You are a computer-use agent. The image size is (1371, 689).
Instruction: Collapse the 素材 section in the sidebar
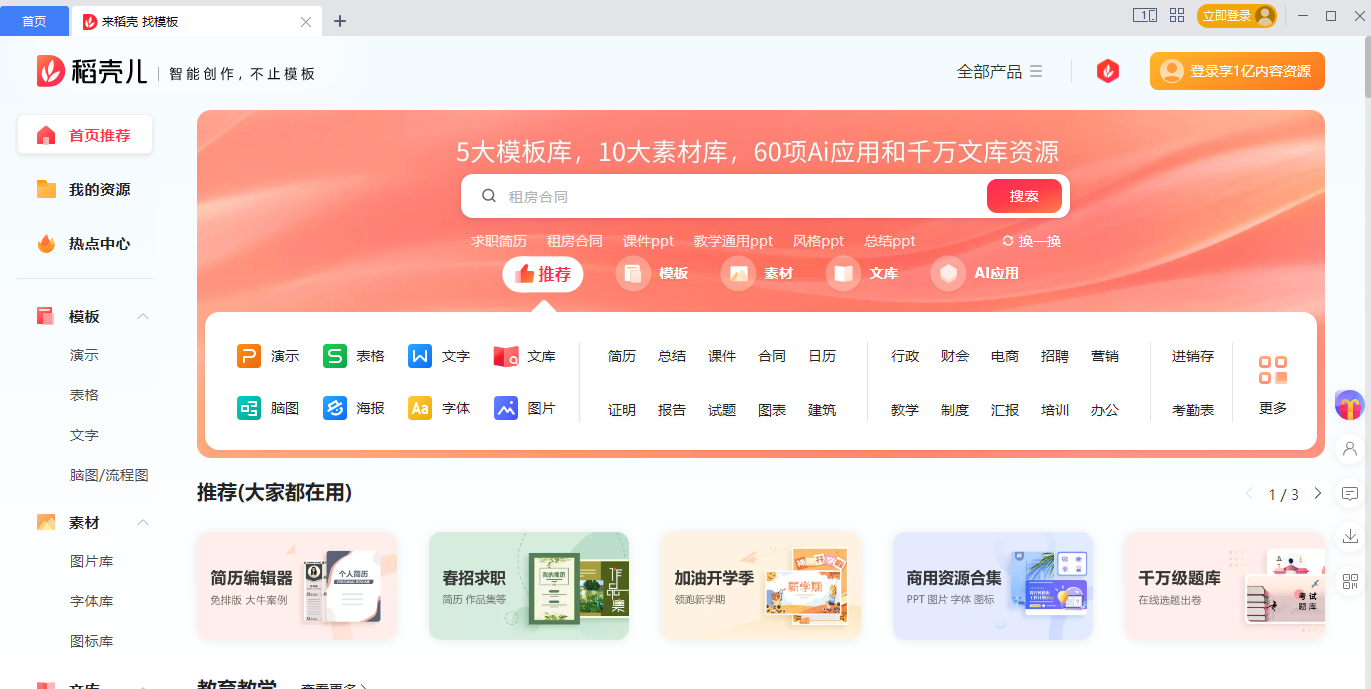[143, 522]
